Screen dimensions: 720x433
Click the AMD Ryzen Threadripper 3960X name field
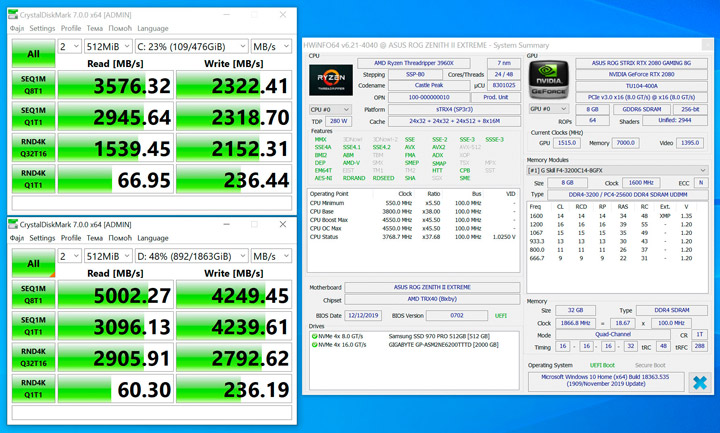click(414, 63)
